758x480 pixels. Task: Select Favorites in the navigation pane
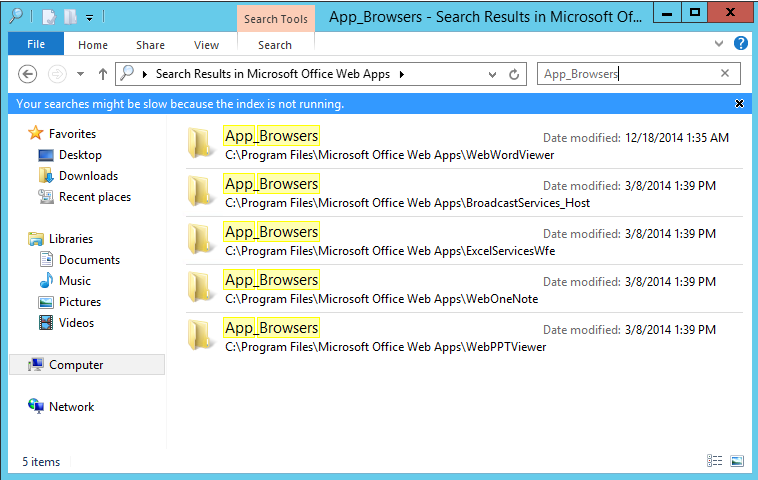click(72, 133)
